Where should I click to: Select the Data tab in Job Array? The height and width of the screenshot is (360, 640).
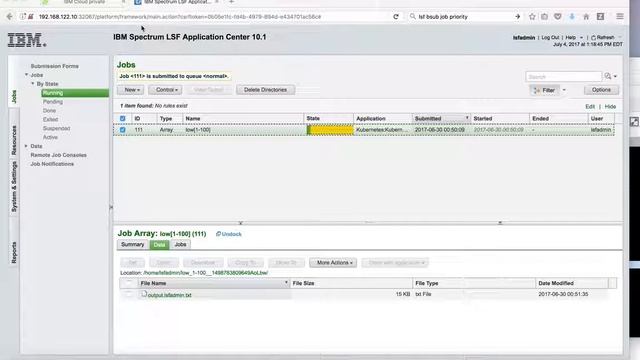tap(159, 244)
